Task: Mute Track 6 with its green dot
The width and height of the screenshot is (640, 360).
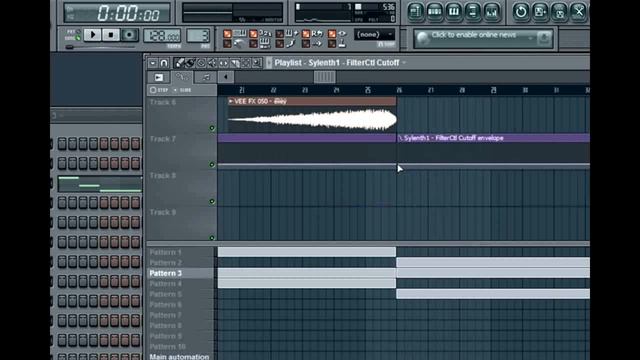Action: [x=212, y=128]
